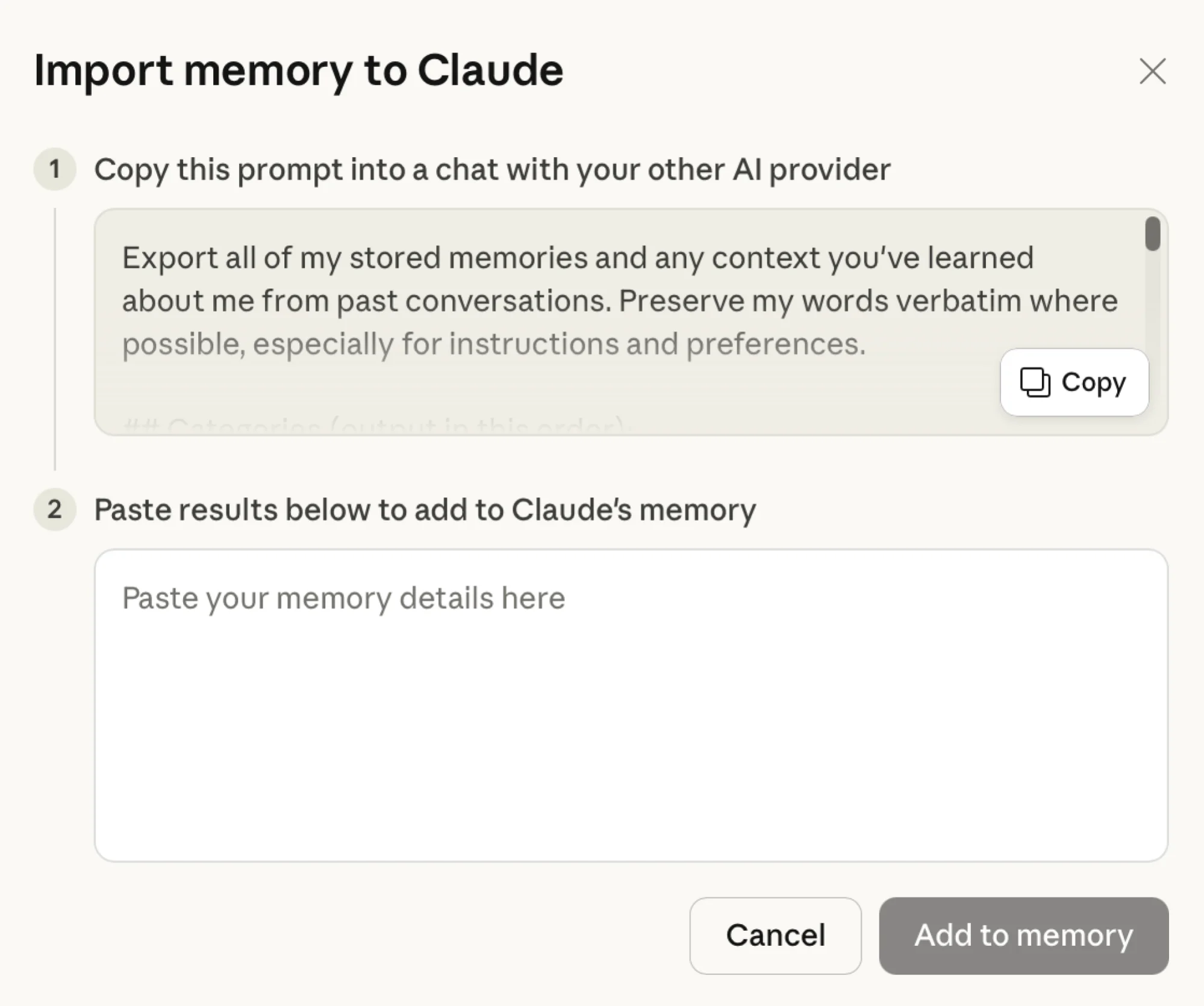Select the circled 2 beside the paste instructions
This screenshot has height=1006, width=1204.
(x=55, y=510)
